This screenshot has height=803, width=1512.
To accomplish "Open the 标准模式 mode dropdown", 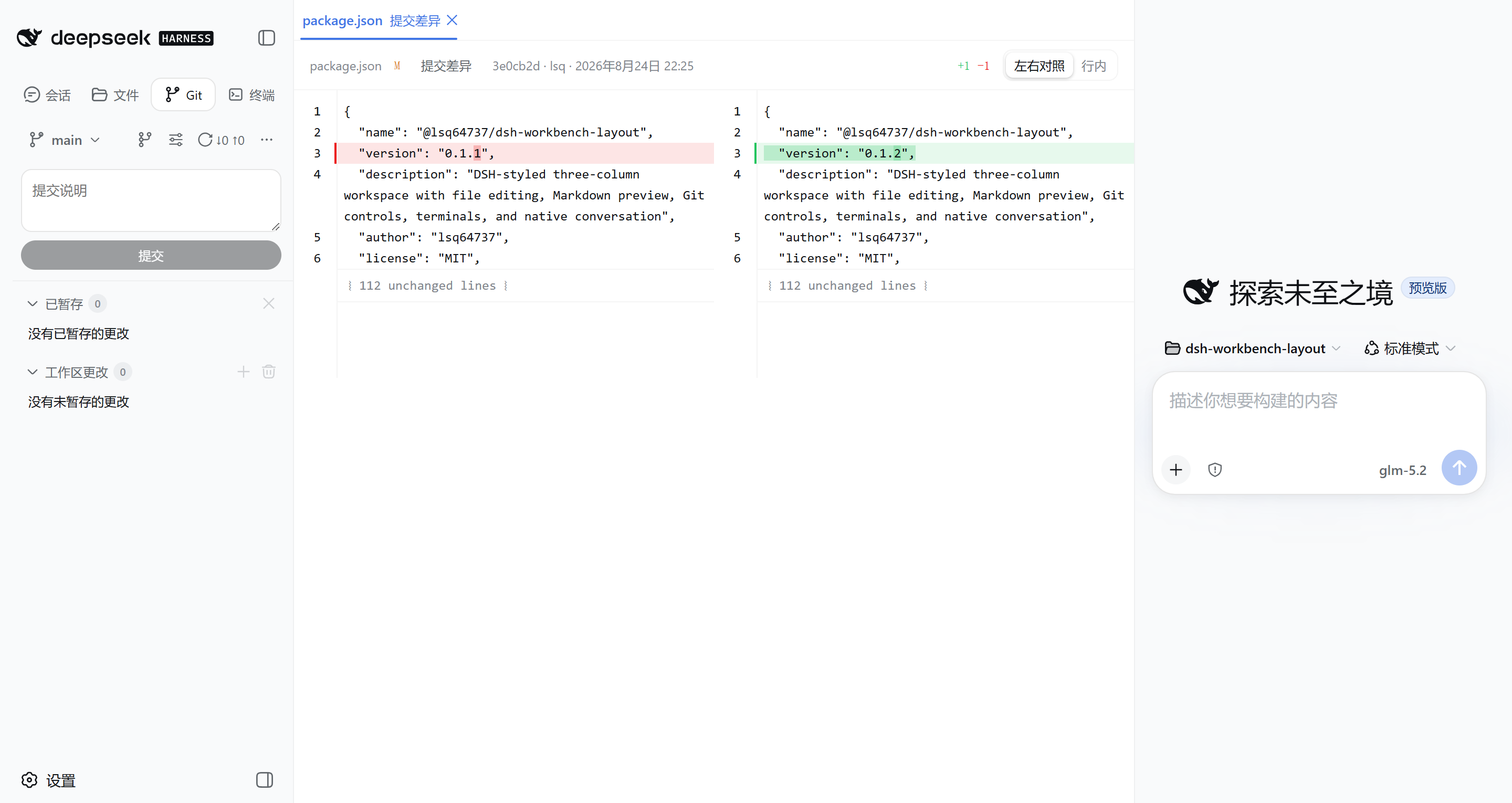I will (1410, 348).
